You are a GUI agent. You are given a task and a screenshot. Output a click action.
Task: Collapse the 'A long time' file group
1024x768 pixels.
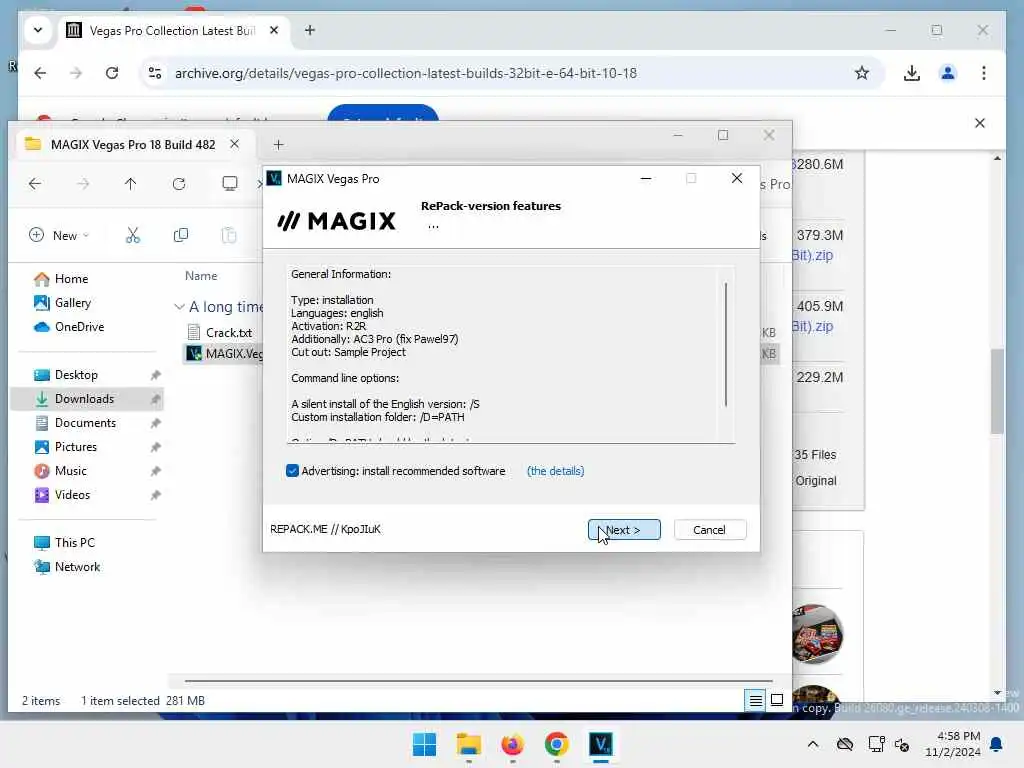(179, 307)
